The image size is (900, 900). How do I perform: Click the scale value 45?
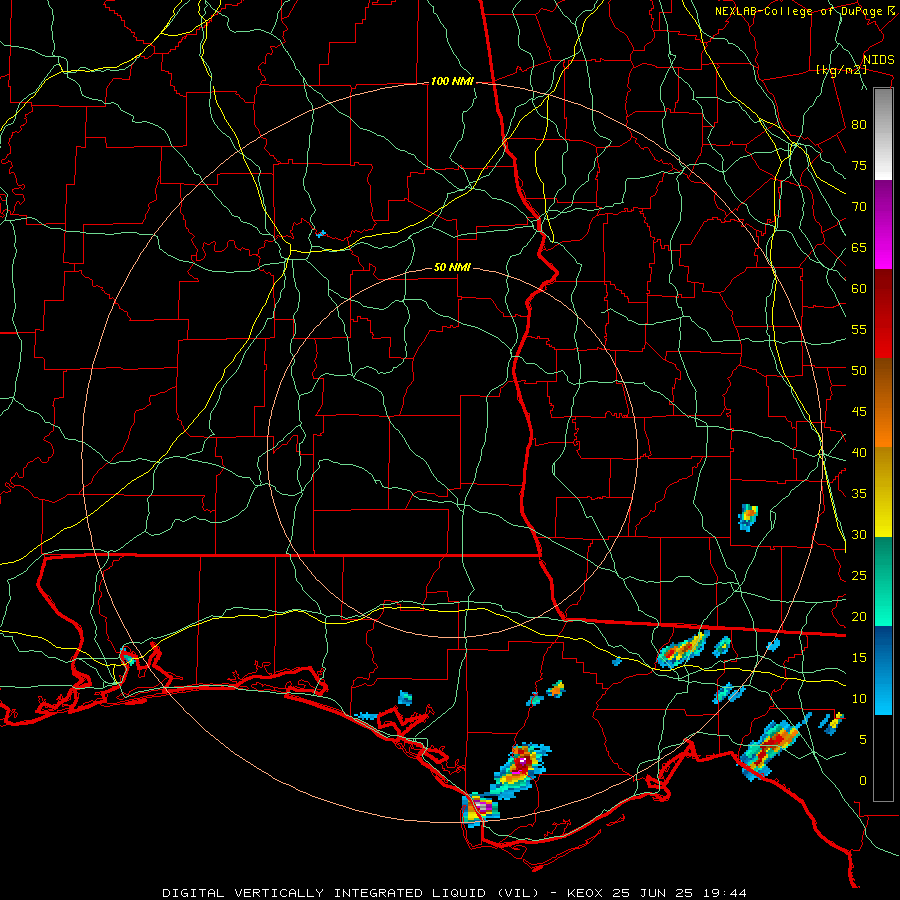[859, 412]
